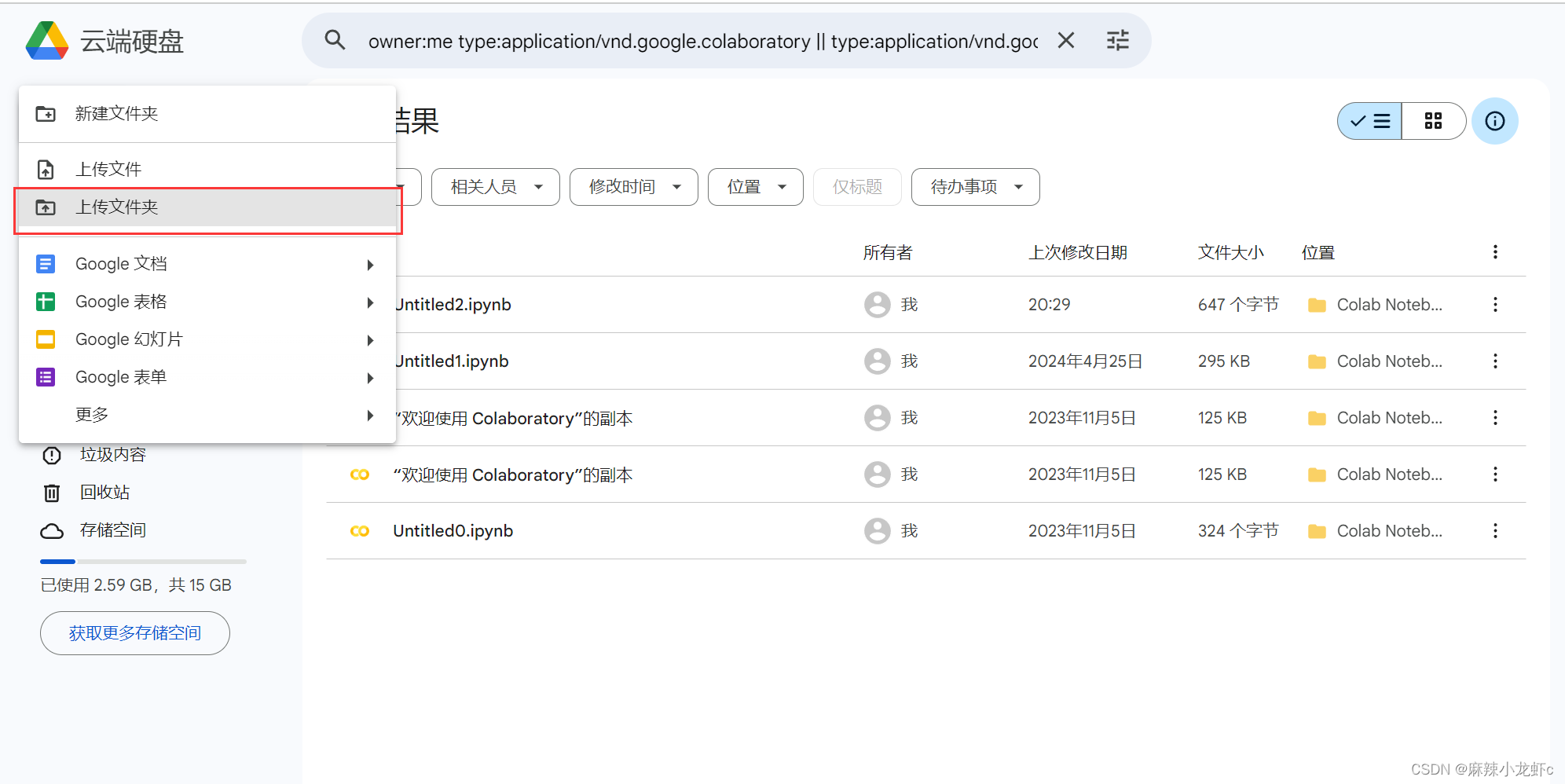Image resolution: width=1565 pixels, height=784 pixels.
Task: Click owner avatar in Untitled0.ipynb row
Action: pyautogui.click(x=878, y=531)
